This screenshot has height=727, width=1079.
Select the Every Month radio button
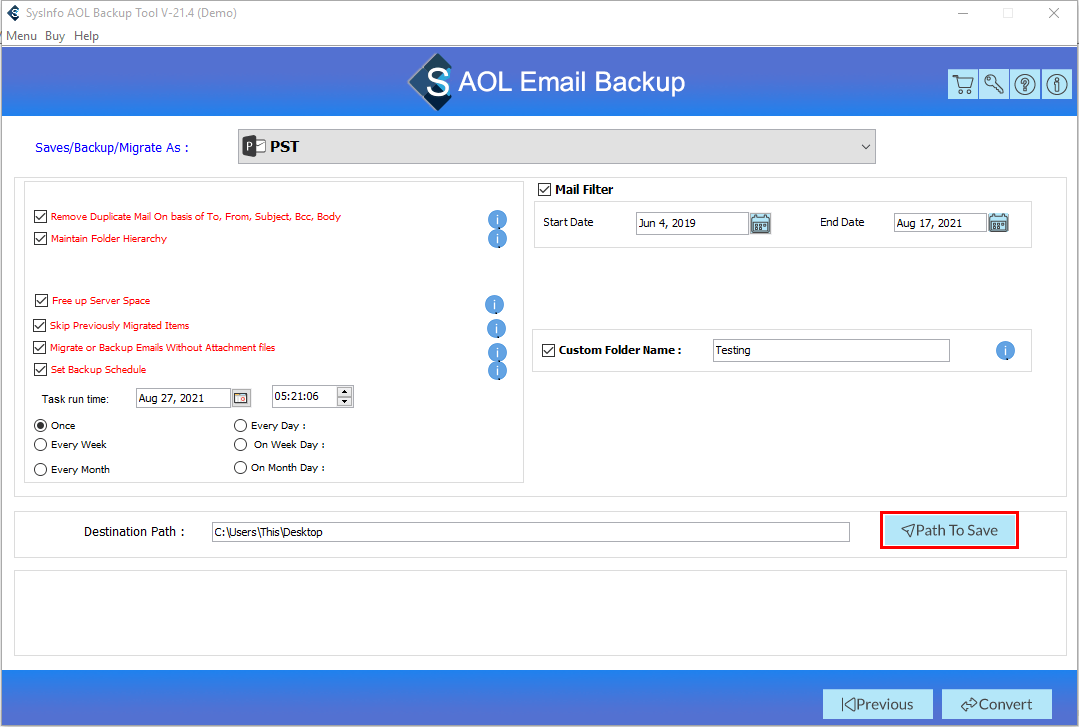pyautogui.click(x=41, y=470)
